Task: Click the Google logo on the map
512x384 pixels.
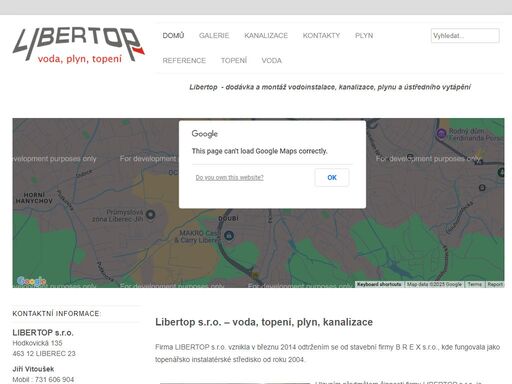Action: pyautogui.click(x=31, y=281)
